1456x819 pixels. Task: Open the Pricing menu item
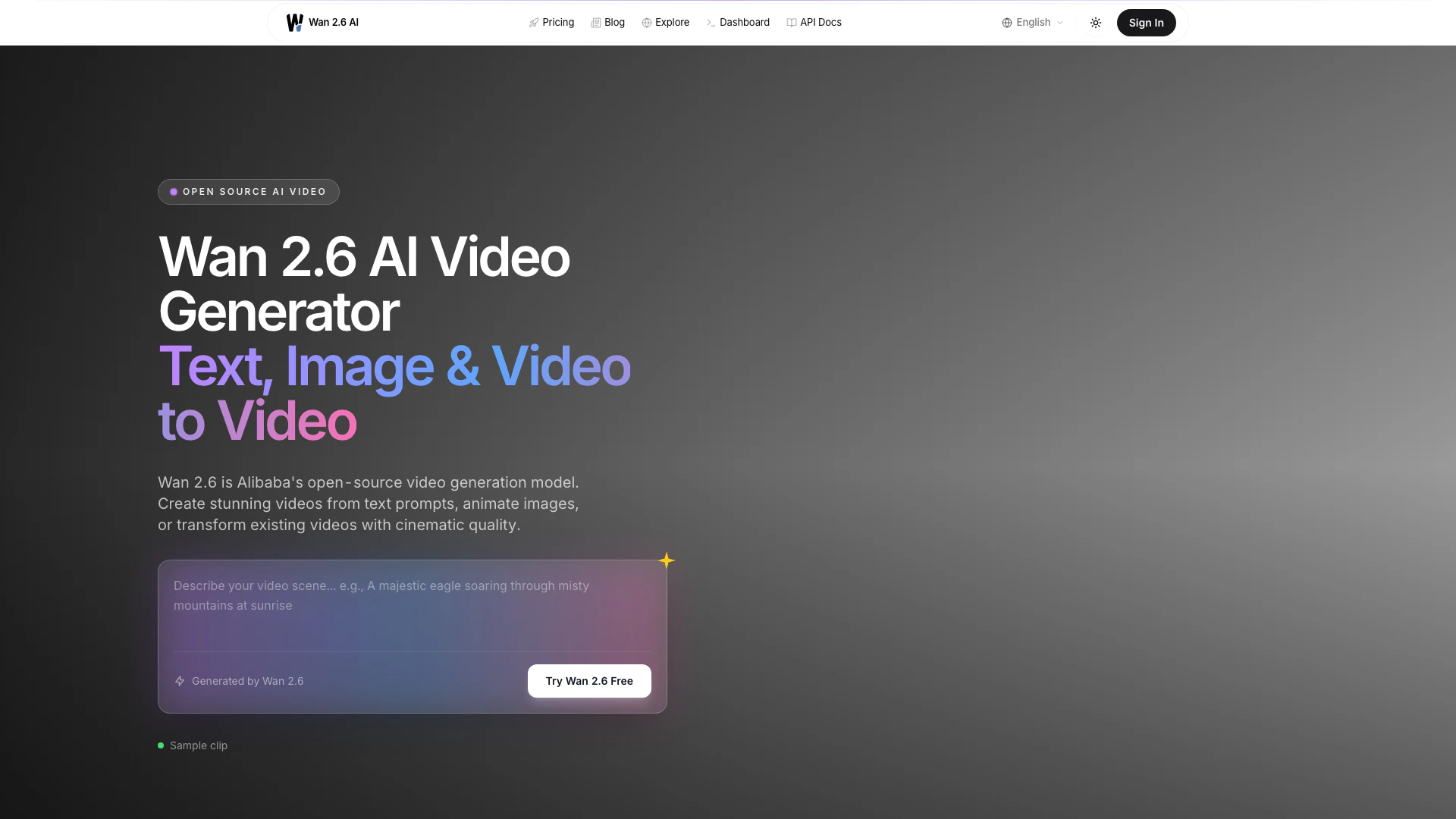(x=558, y=23)
